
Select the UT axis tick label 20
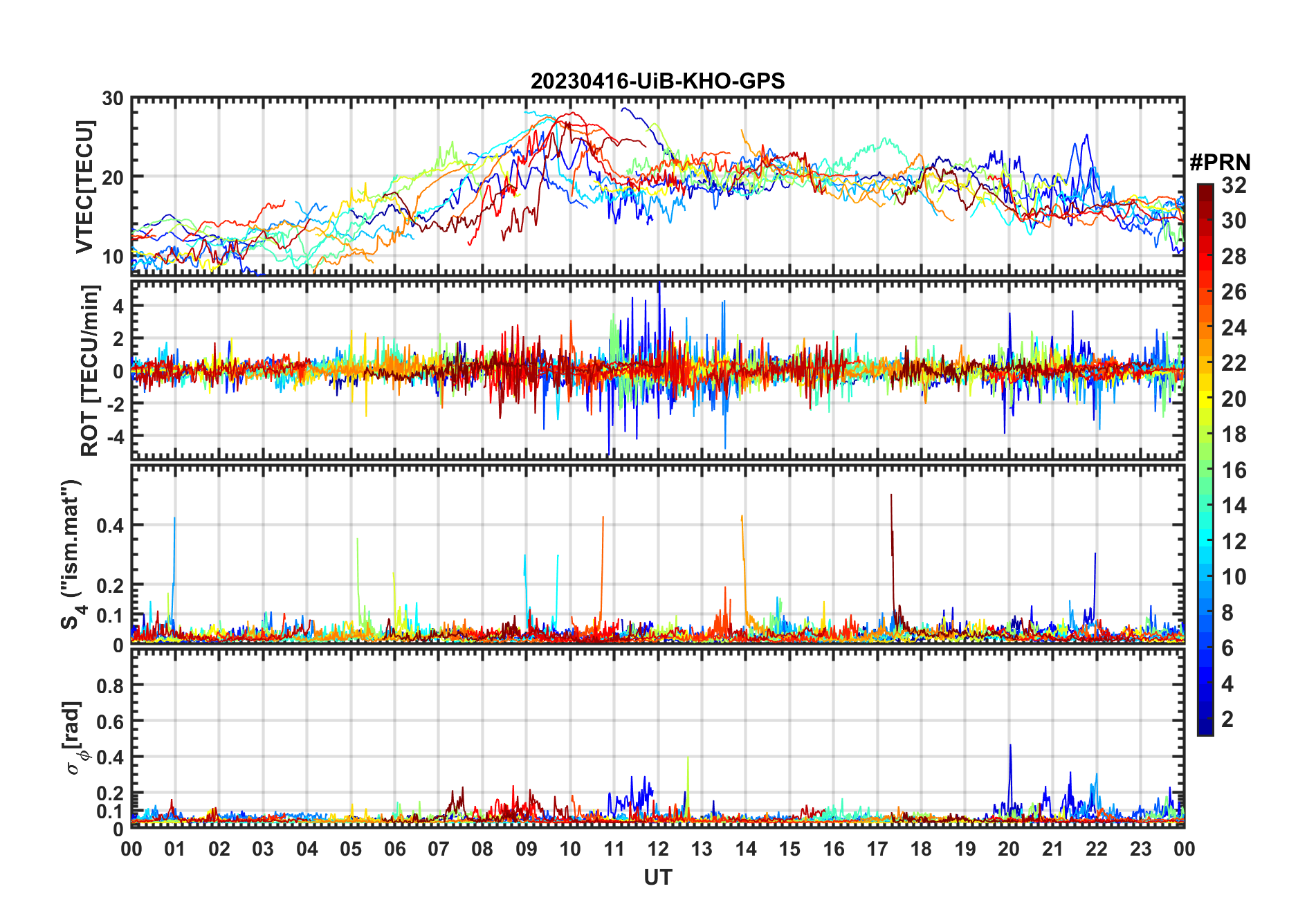(1009, 849)
